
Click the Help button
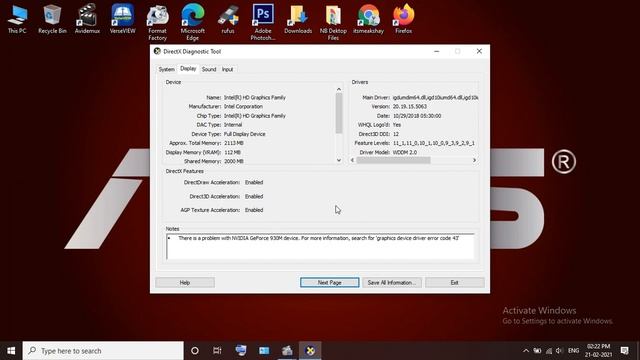pos(185,282)
